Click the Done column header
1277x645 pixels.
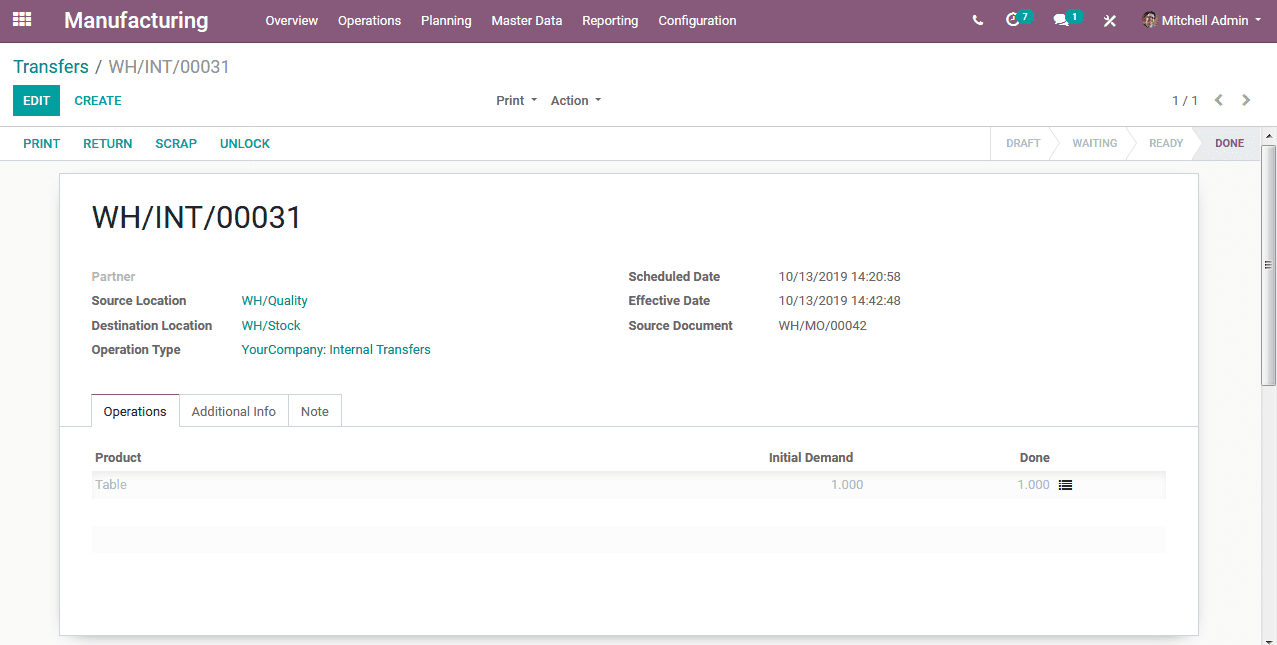pyautogui.click(x=1035, y=458)
